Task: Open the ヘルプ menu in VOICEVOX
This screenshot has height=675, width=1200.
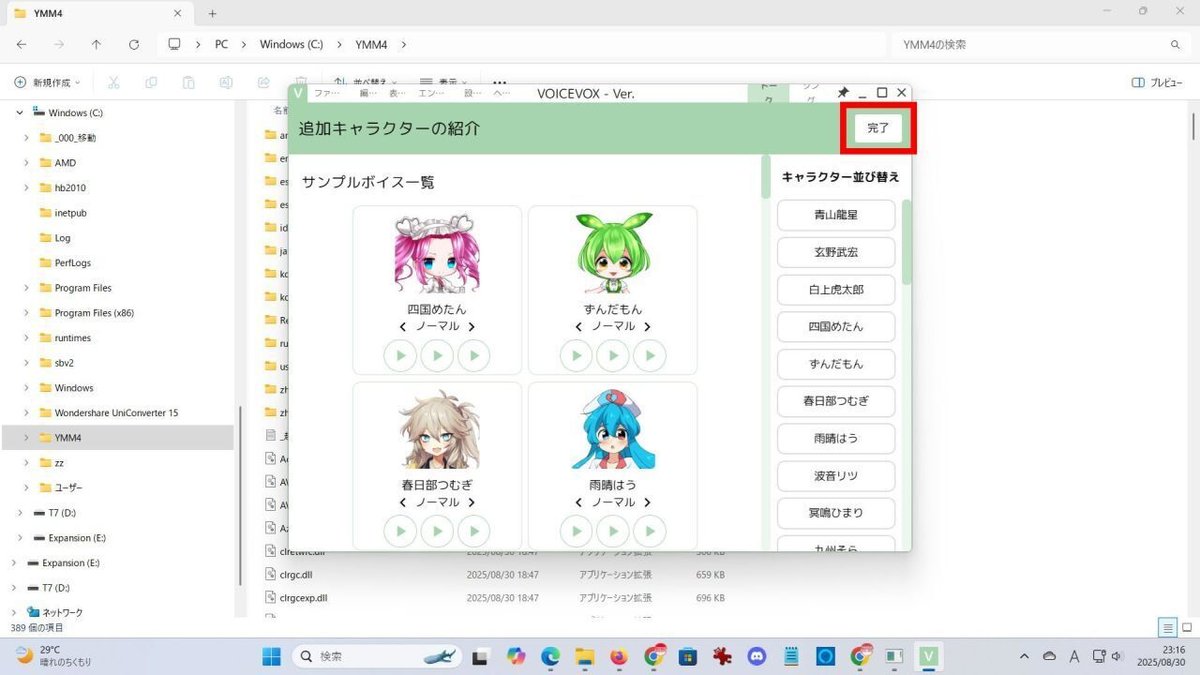Action: tap(499, 93)
